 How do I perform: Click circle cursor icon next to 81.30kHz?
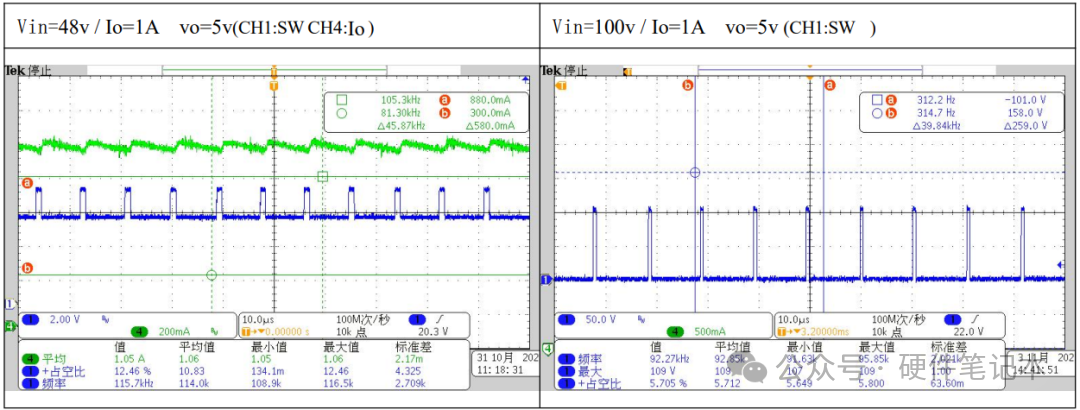point(342,112)
